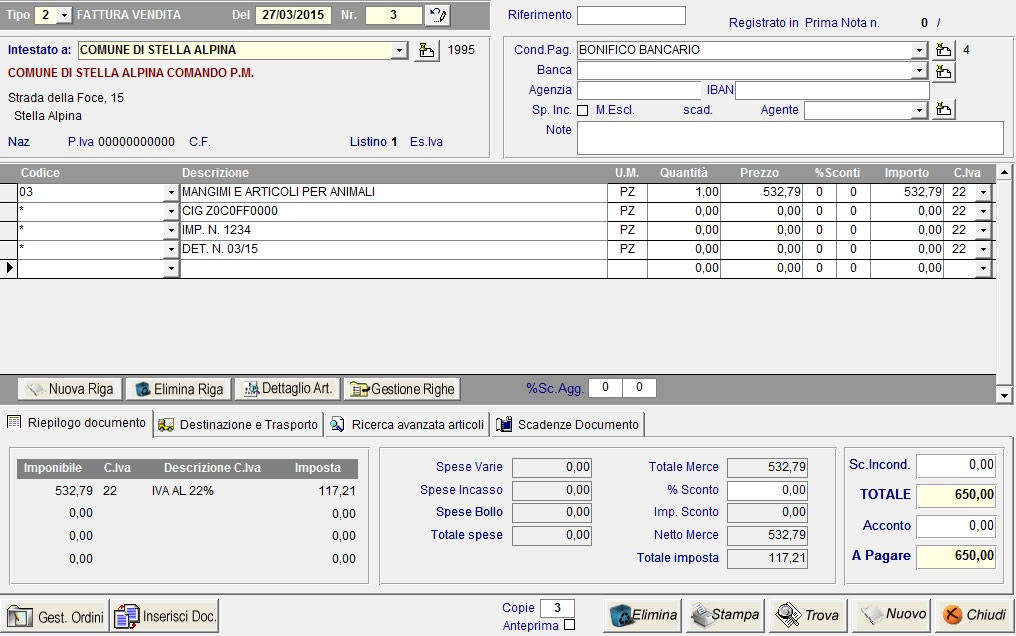The width and height of the screenshot is (1016, 636).
Task: Click the grid scrollbar down arrow
Action: coord(1004,394)
